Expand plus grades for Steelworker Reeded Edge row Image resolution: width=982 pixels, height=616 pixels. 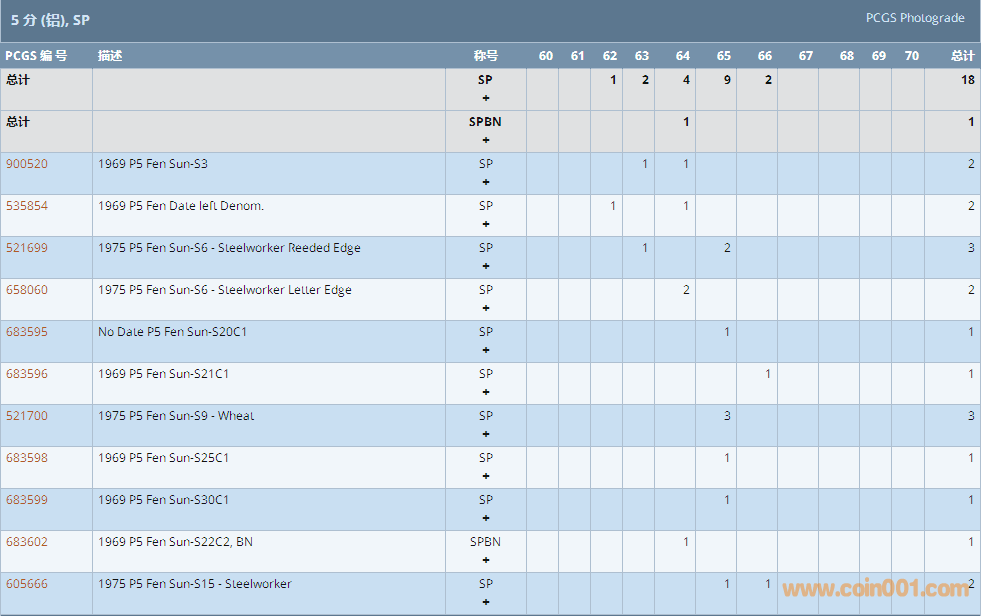tap(486, 266)
